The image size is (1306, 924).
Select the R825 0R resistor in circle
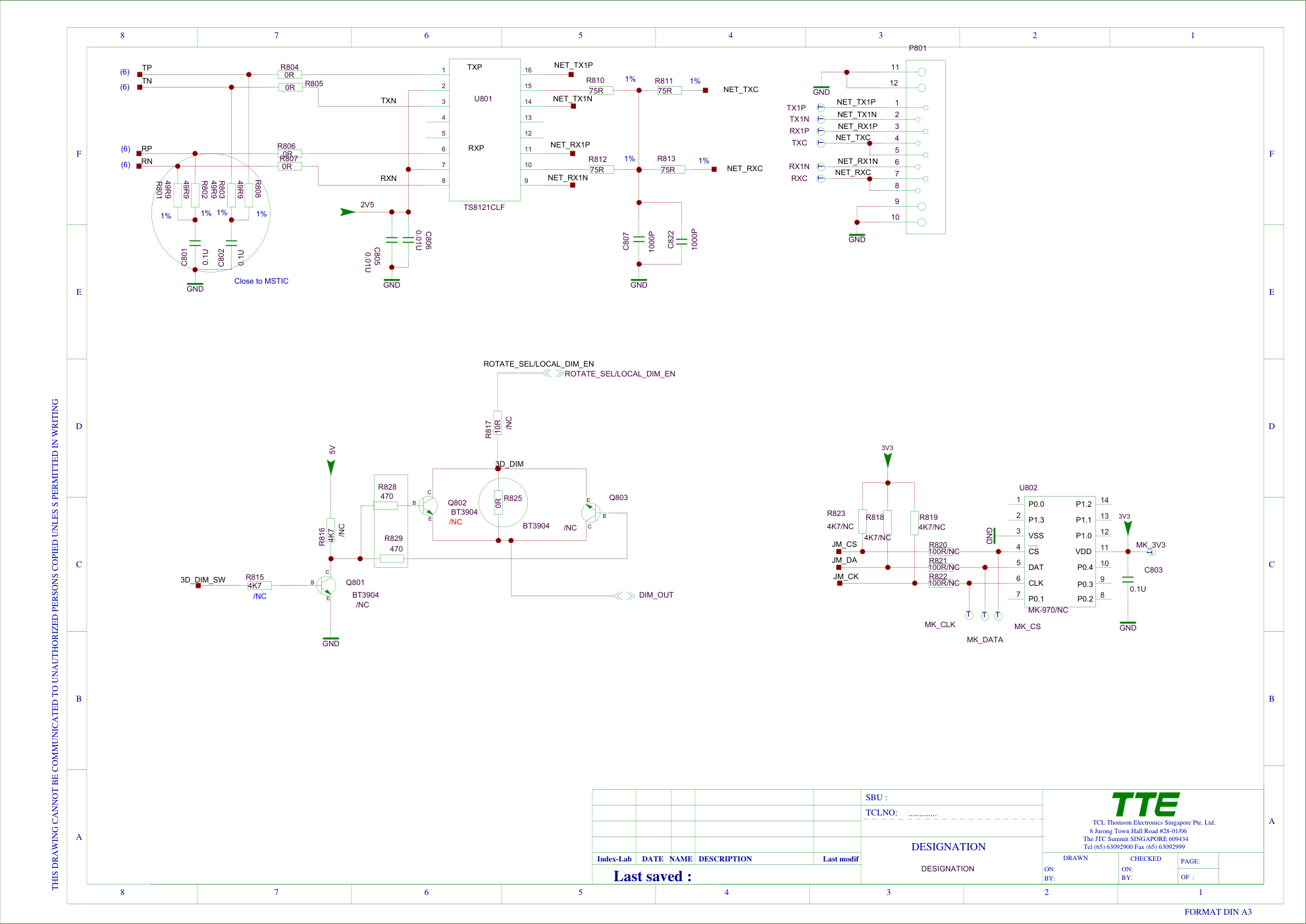498,503
